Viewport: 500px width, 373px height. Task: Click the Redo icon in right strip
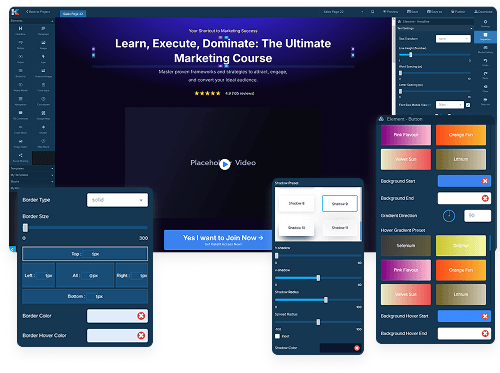pyautogui.click(x=485, y=74)
